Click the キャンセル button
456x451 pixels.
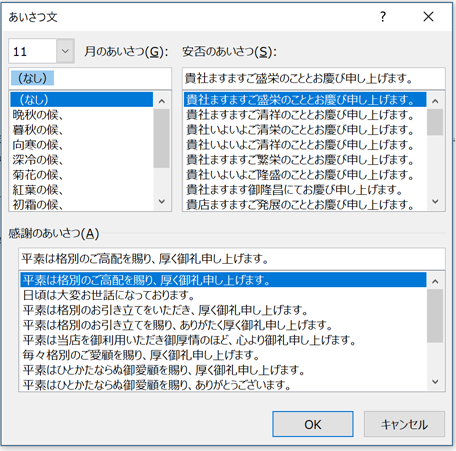pos(404,424)
